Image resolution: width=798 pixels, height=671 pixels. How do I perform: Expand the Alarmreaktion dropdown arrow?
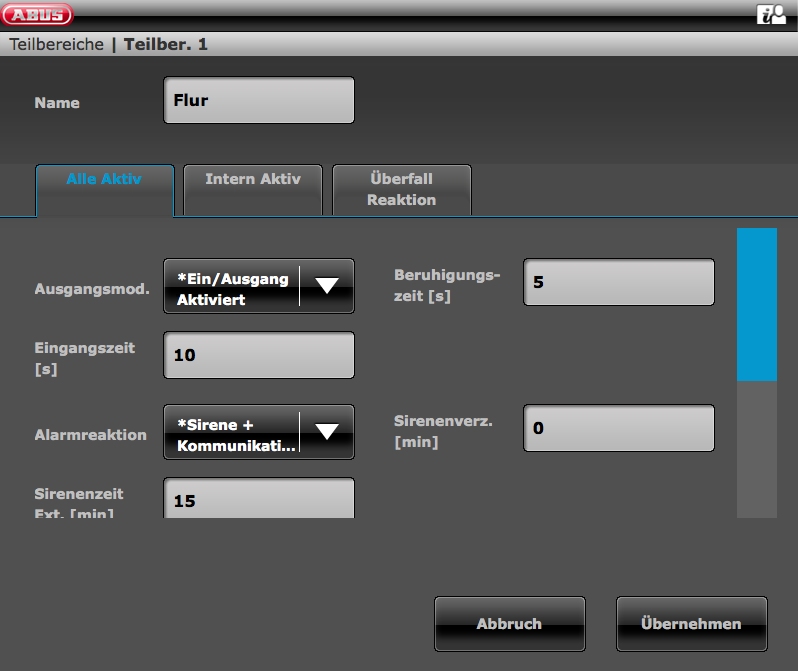tap(327, 432)
